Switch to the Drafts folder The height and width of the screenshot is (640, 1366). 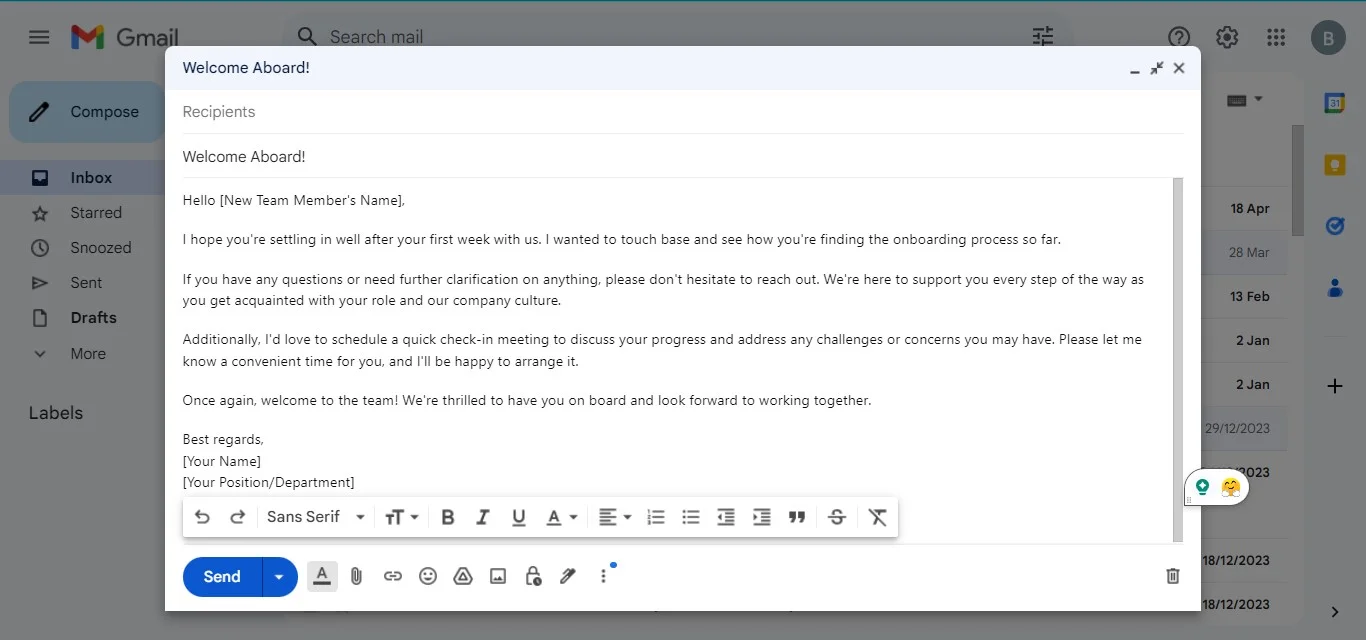click(91, 317)
